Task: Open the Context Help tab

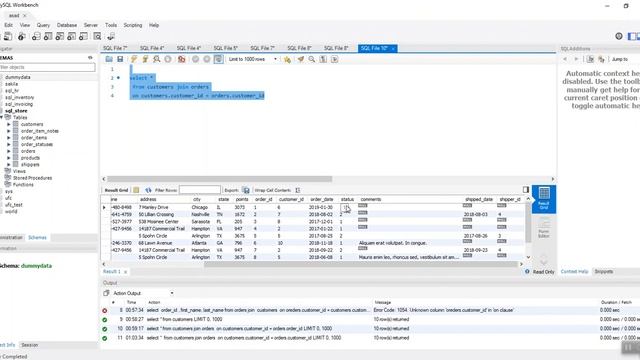Action: 574,271
